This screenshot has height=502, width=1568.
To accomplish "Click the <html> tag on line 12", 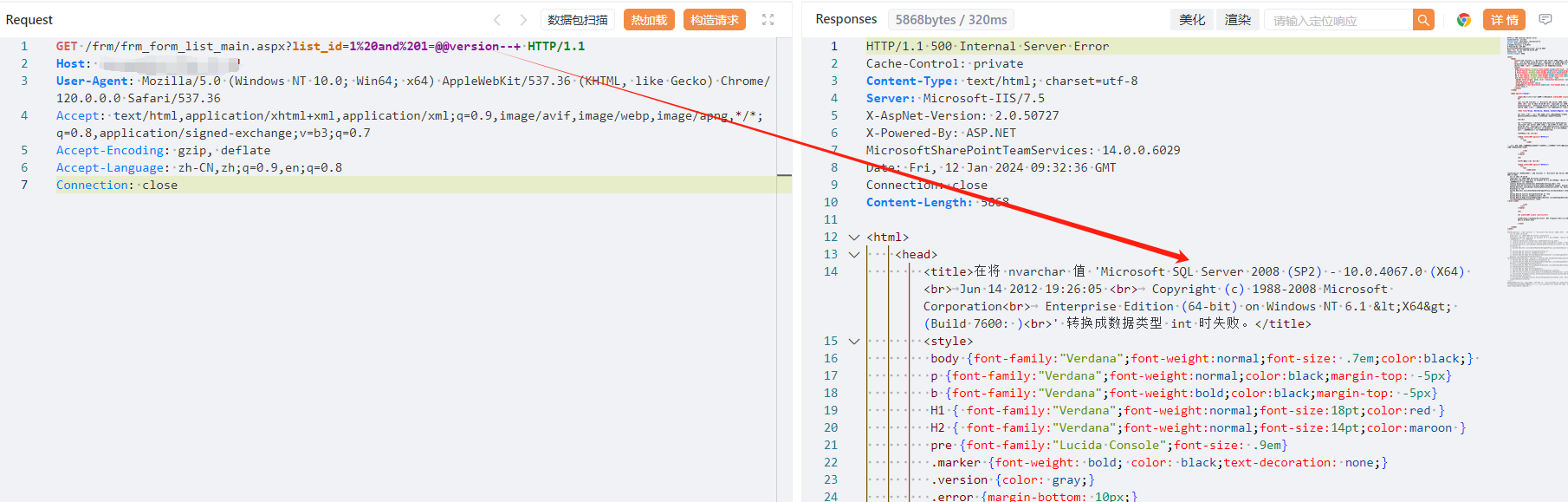I will 888,237.
